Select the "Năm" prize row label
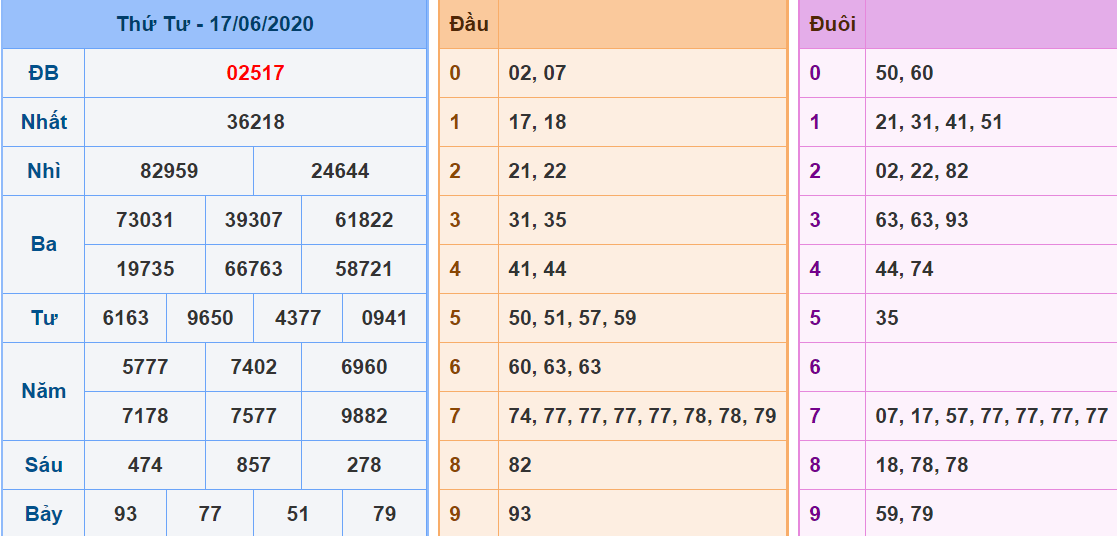 (44, 391)
